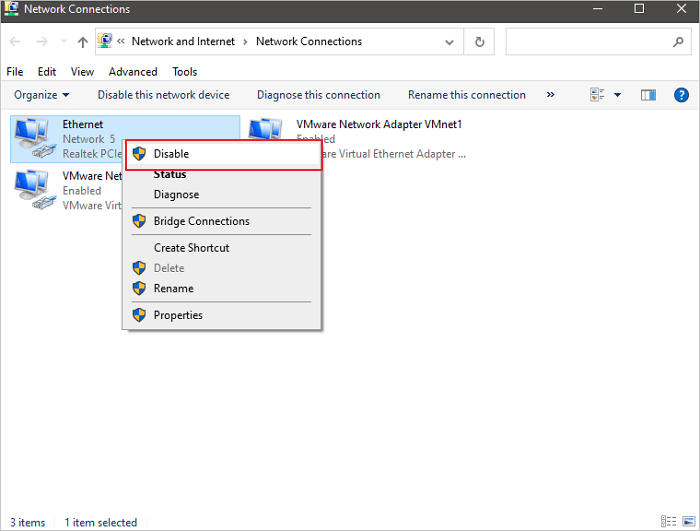Image resolution: width=700 pixels, height=531 pixels.
Task: Click the Help question mark icon
Action: (x=681, y=95)
